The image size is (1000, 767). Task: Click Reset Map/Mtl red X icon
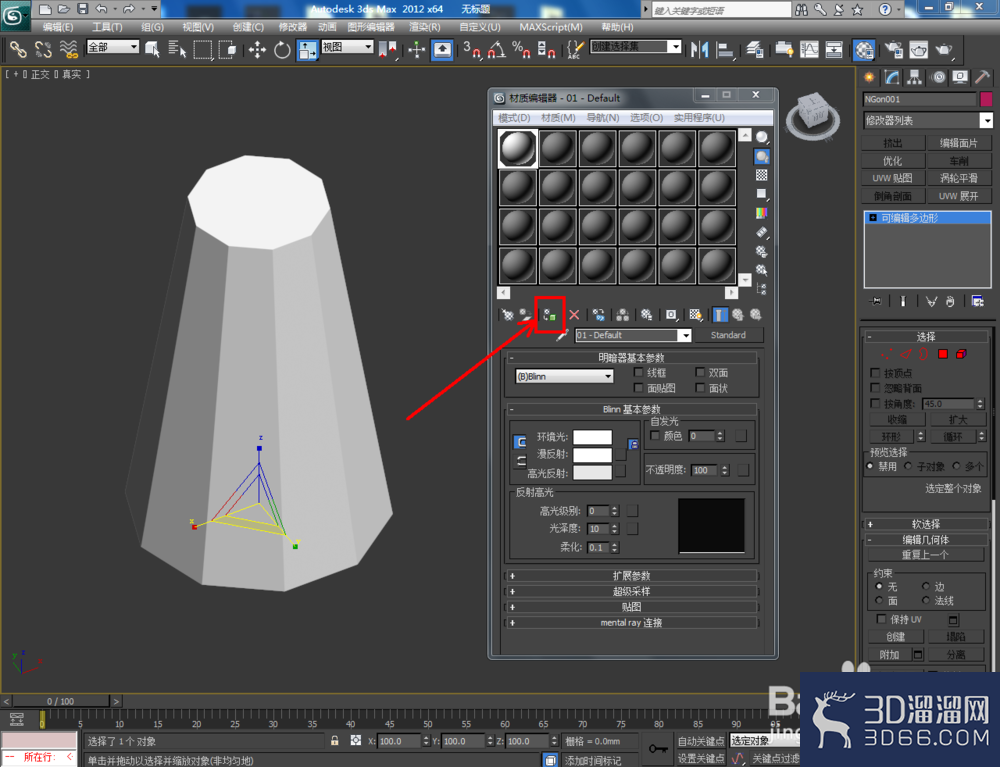[575, 315]
